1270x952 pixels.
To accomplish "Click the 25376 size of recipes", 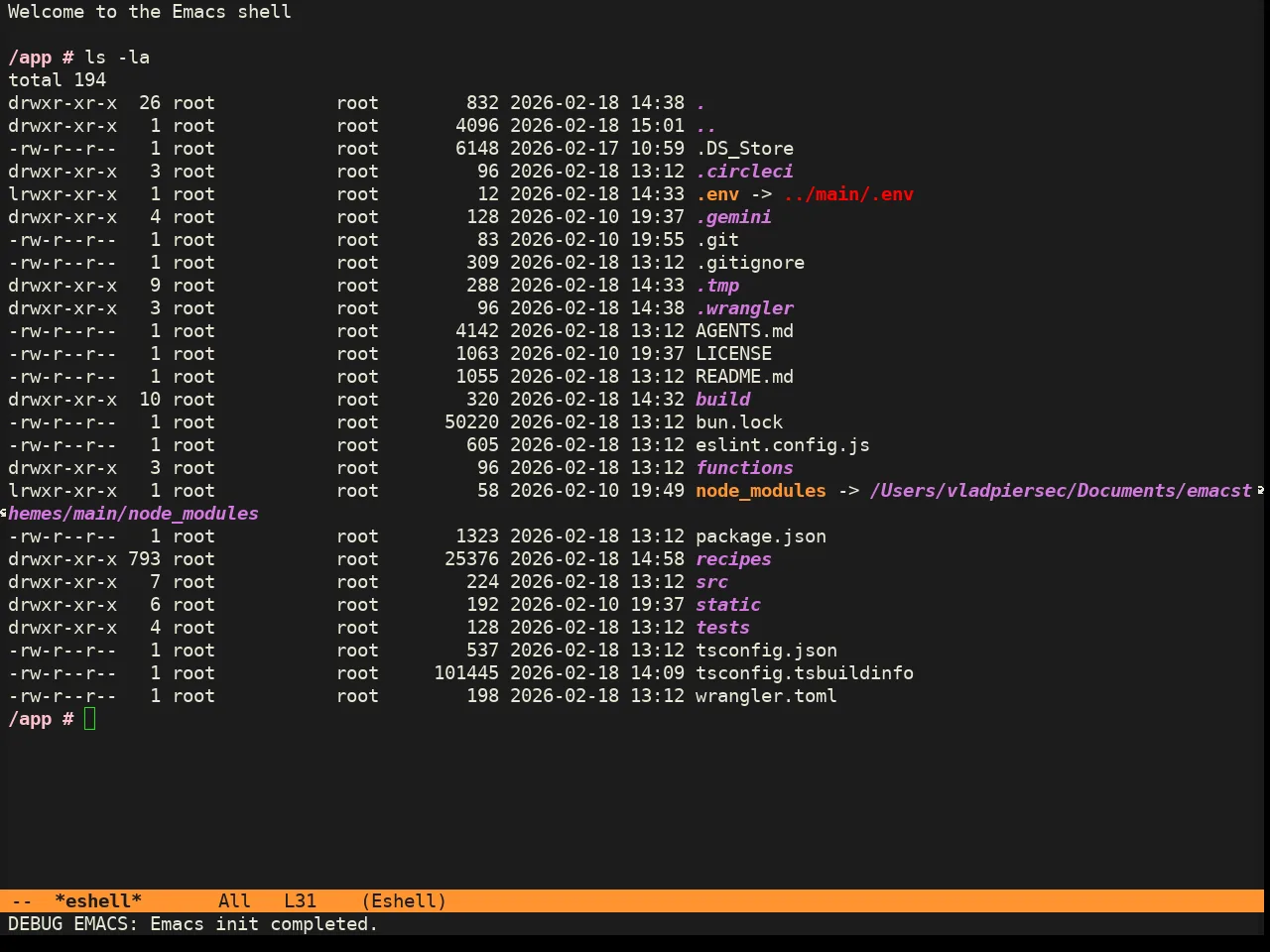I will pyautogui.click(x=471, y=559).
